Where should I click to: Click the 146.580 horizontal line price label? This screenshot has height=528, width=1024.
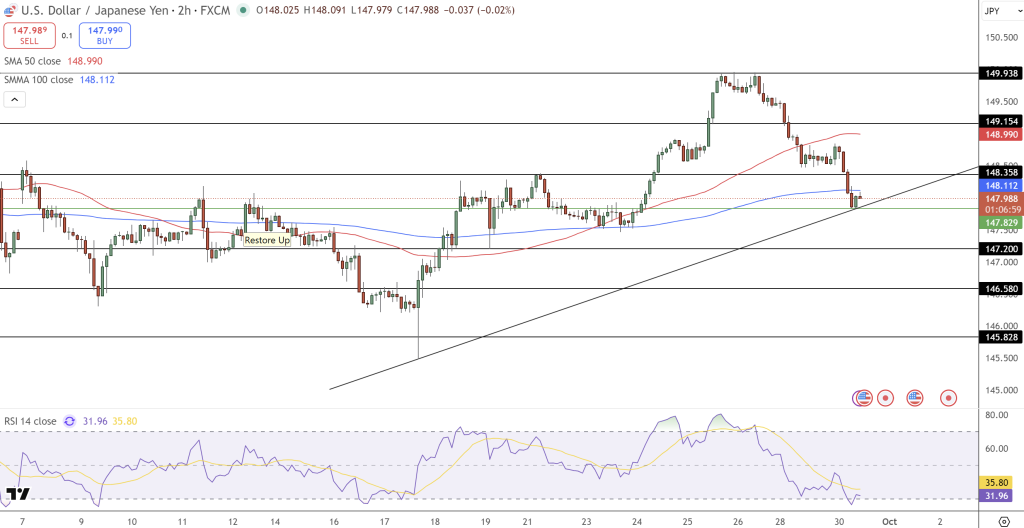[999, 288]
